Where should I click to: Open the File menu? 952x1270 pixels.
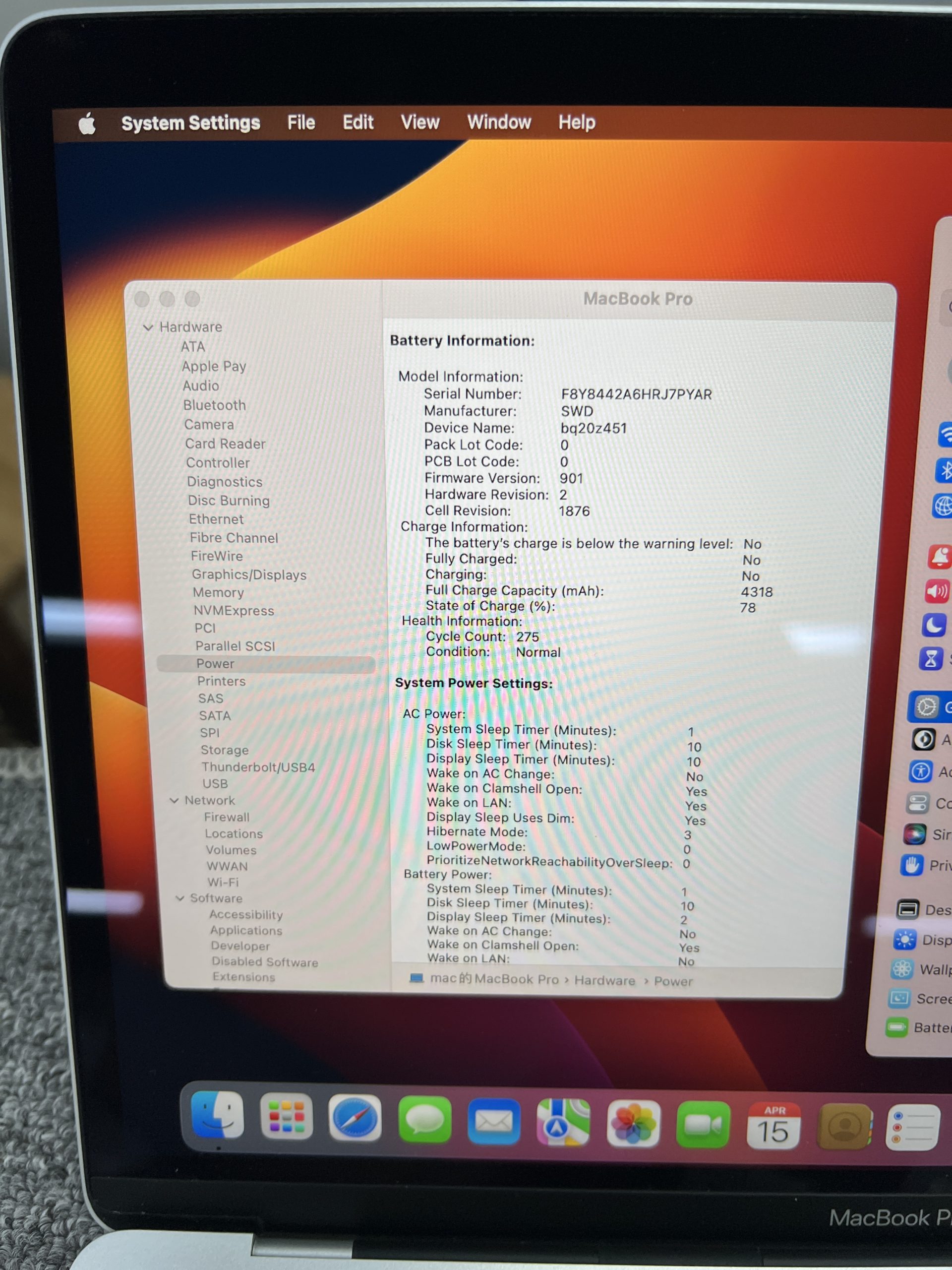300,123
